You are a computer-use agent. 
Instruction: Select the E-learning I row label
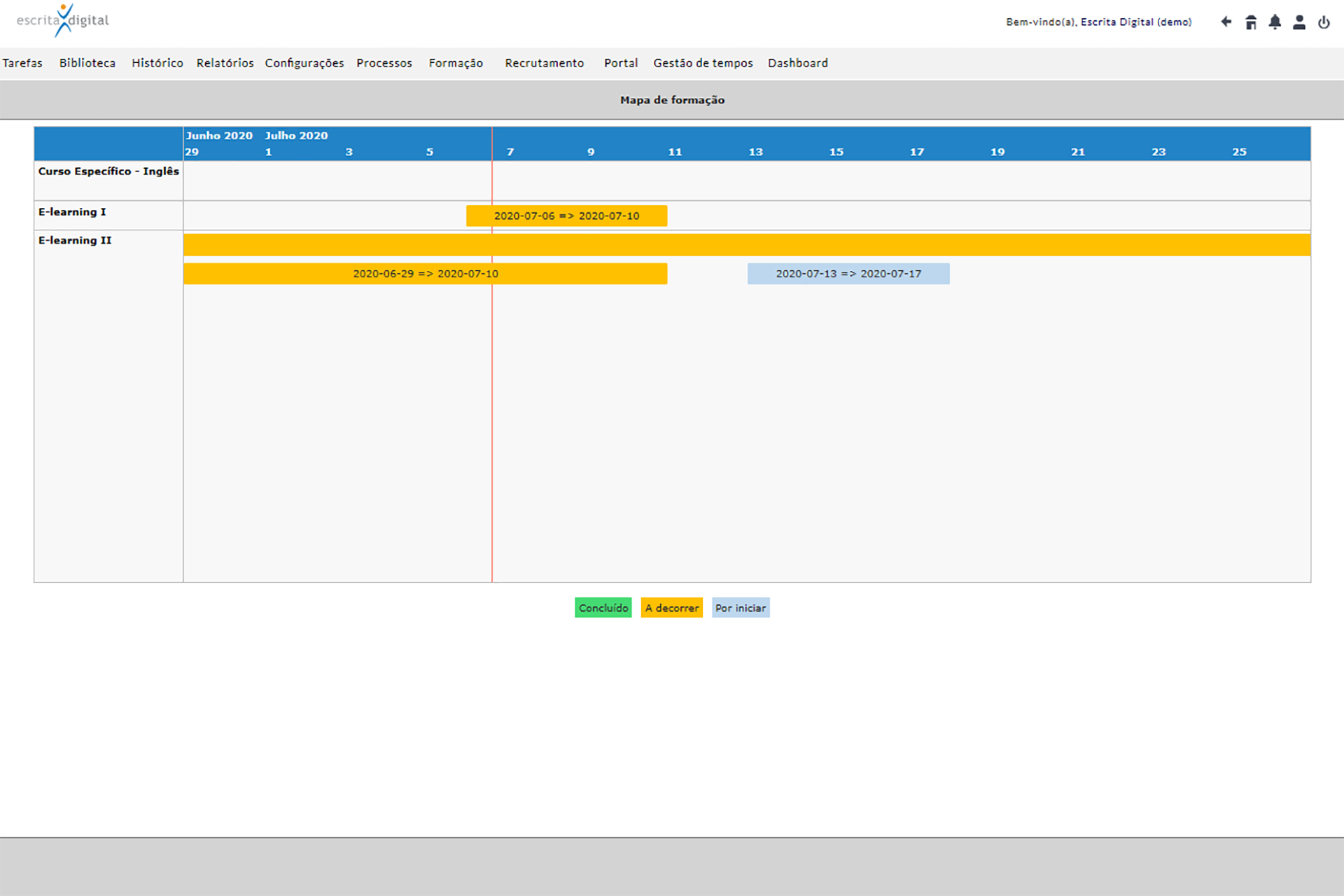[72, 212]
